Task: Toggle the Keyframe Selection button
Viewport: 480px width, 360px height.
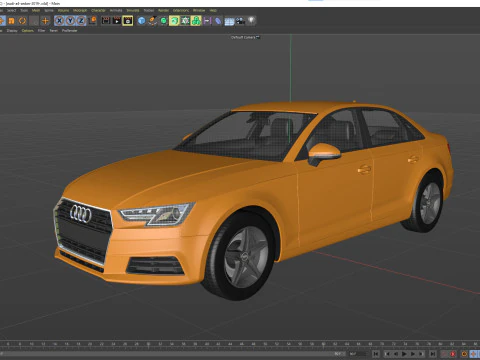Action: 464,354
